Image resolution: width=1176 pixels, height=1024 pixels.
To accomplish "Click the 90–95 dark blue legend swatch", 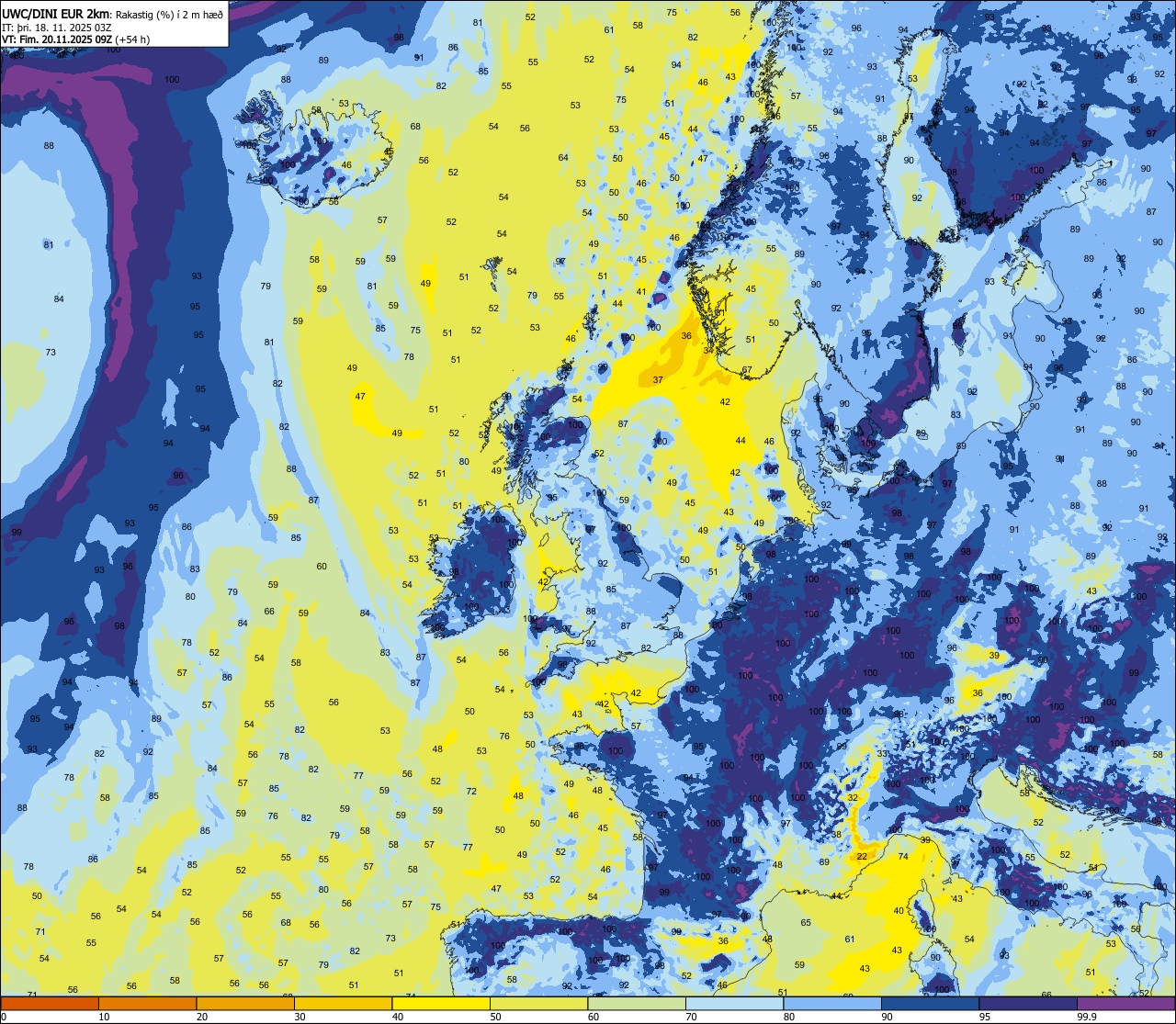I will tap(930, 1003).
